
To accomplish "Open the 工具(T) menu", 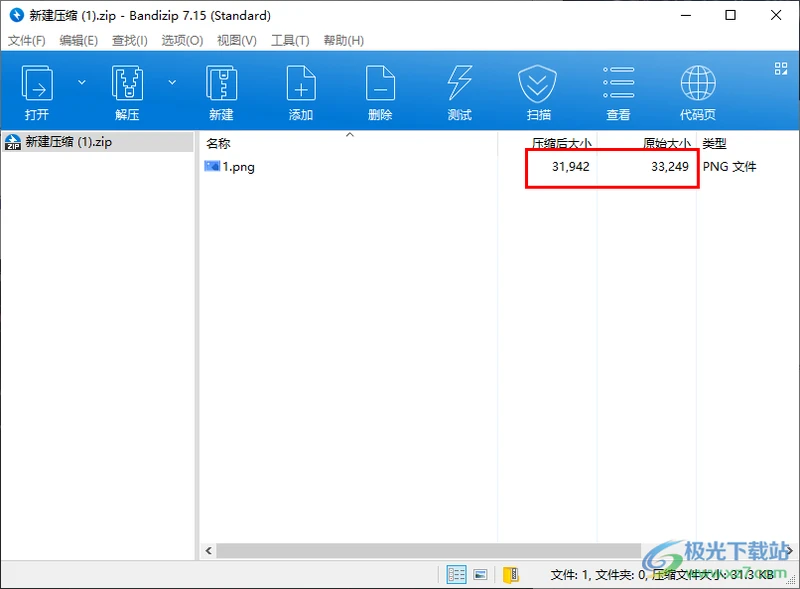I will (290, 40).
